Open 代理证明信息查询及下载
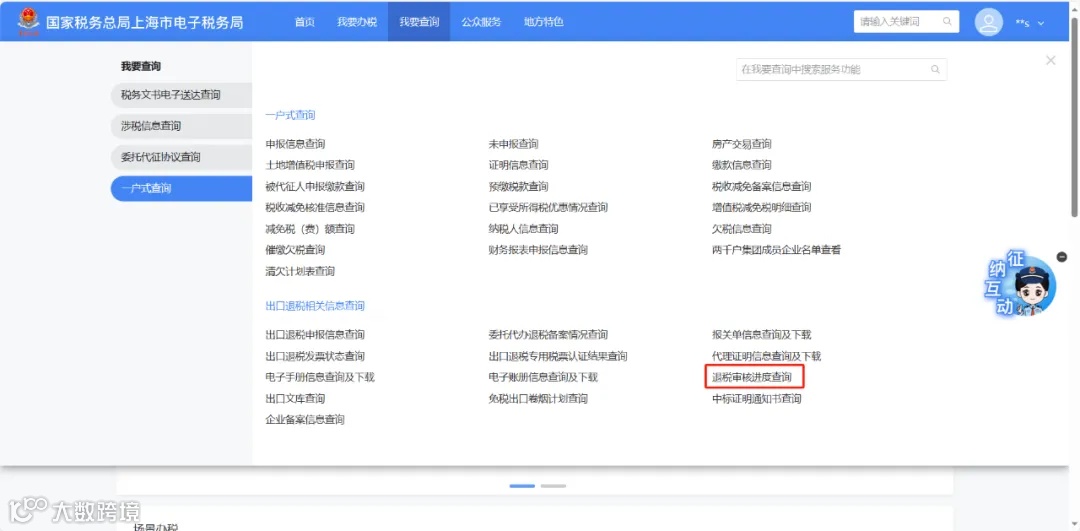Viewport: 1080px width, 531px height. click(x=767, y=356)
